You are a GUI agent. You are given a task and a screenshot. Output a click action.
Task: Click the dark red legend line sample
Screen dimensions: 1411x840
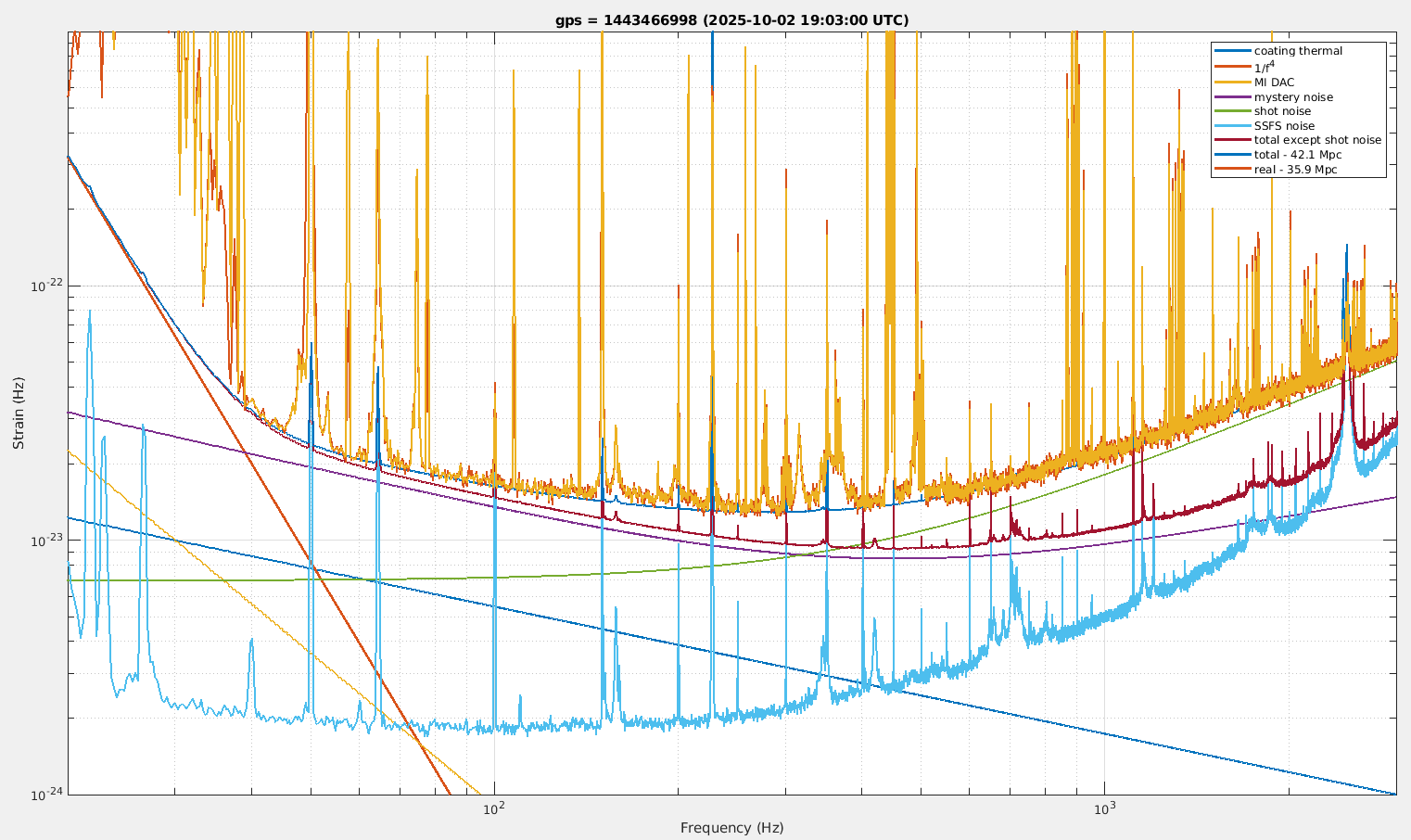pos(1232,140)
